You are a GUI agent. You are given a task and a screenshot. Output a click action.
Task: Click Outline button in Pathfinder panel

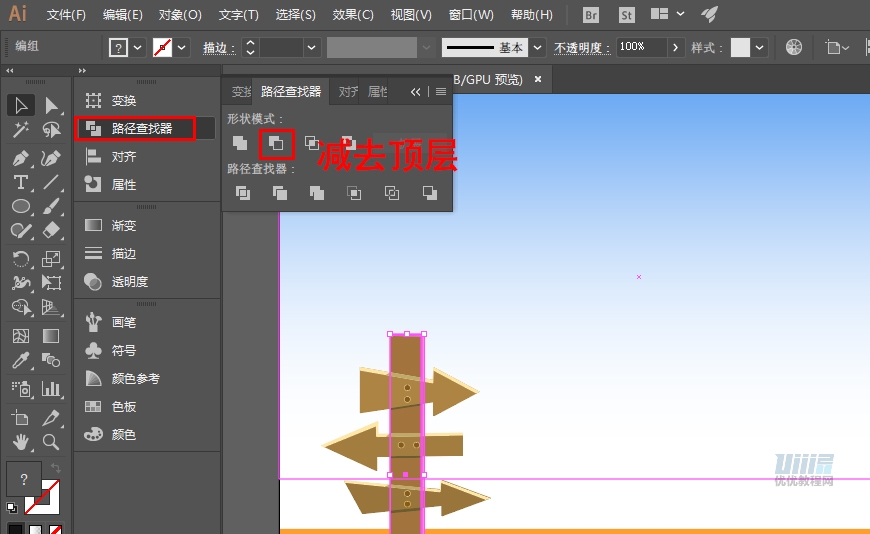392,193
